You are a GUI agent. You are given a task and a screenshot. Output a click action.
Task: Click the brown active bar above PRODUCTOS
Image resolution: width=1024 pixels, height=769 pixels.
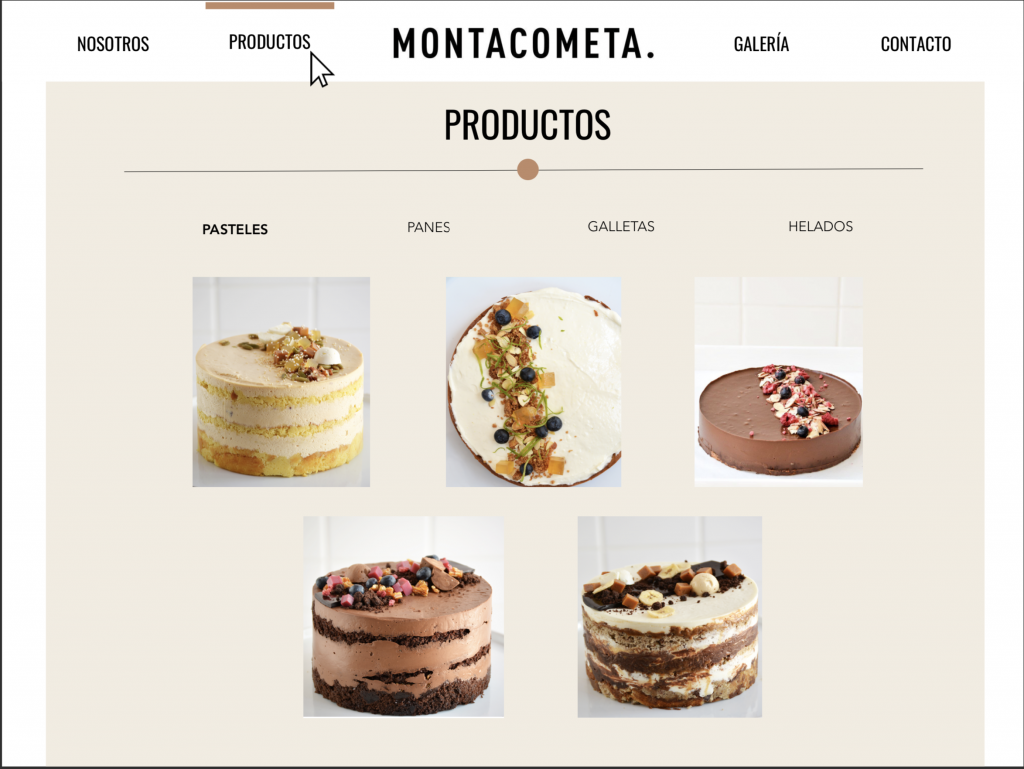[x=270, y=5]
